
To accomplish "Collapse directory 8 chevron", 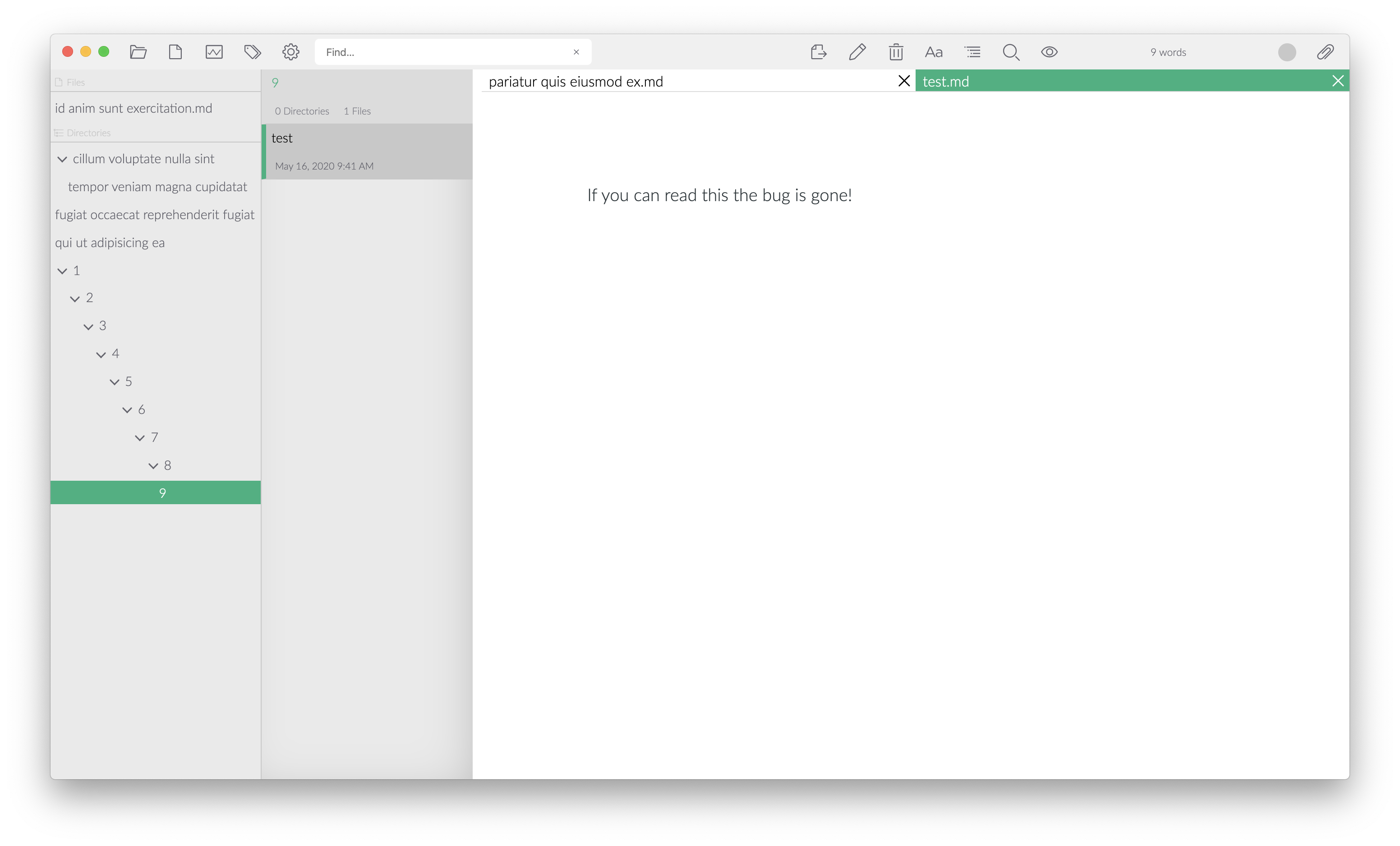I will pyautogui.click(x=153, y=465).
